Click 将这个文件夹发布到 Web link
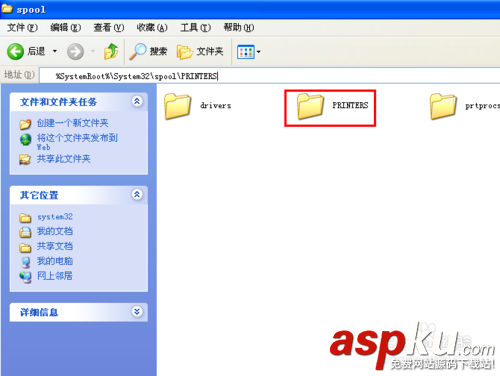This screenshot has height=376, width=500. [77, 142]
